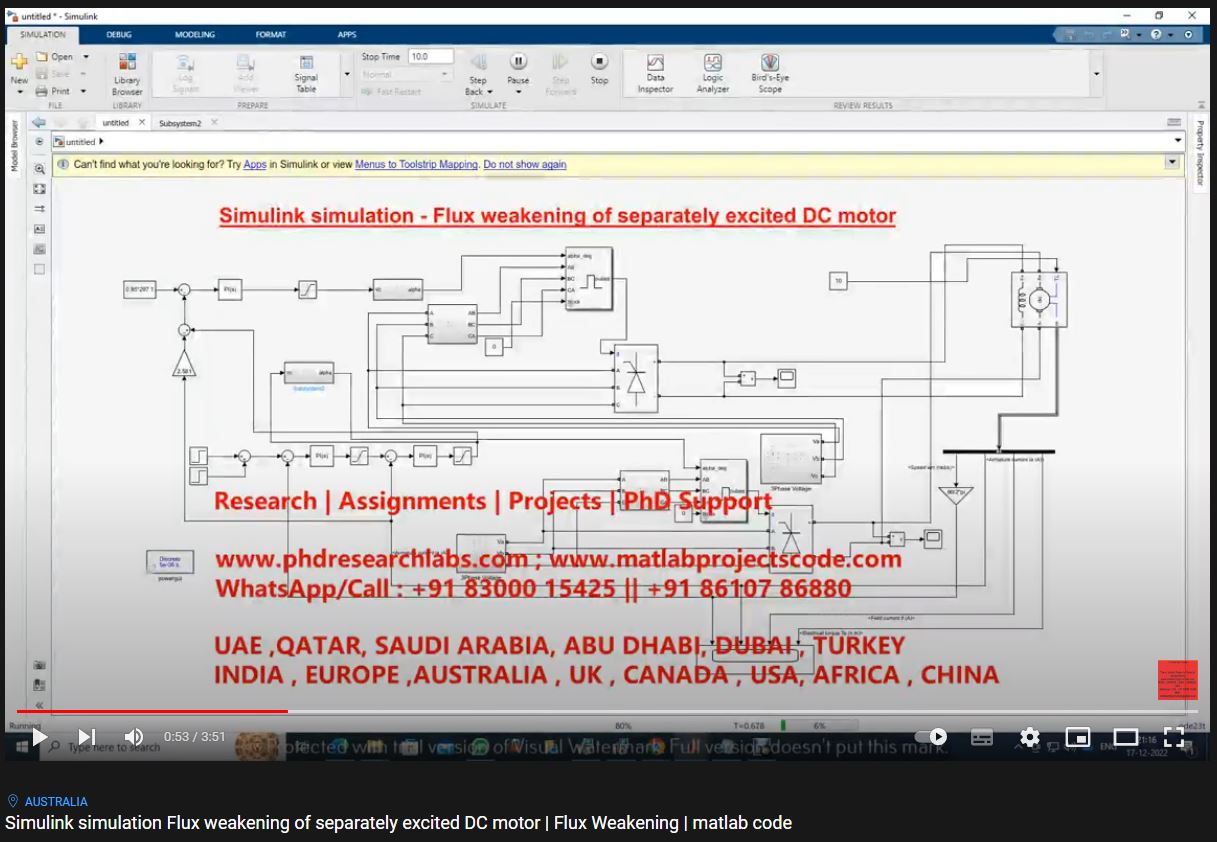The height and width of the screenshot is (842, 1217).
Task: Close the Subsystem2 model tab
Action: 214,122
